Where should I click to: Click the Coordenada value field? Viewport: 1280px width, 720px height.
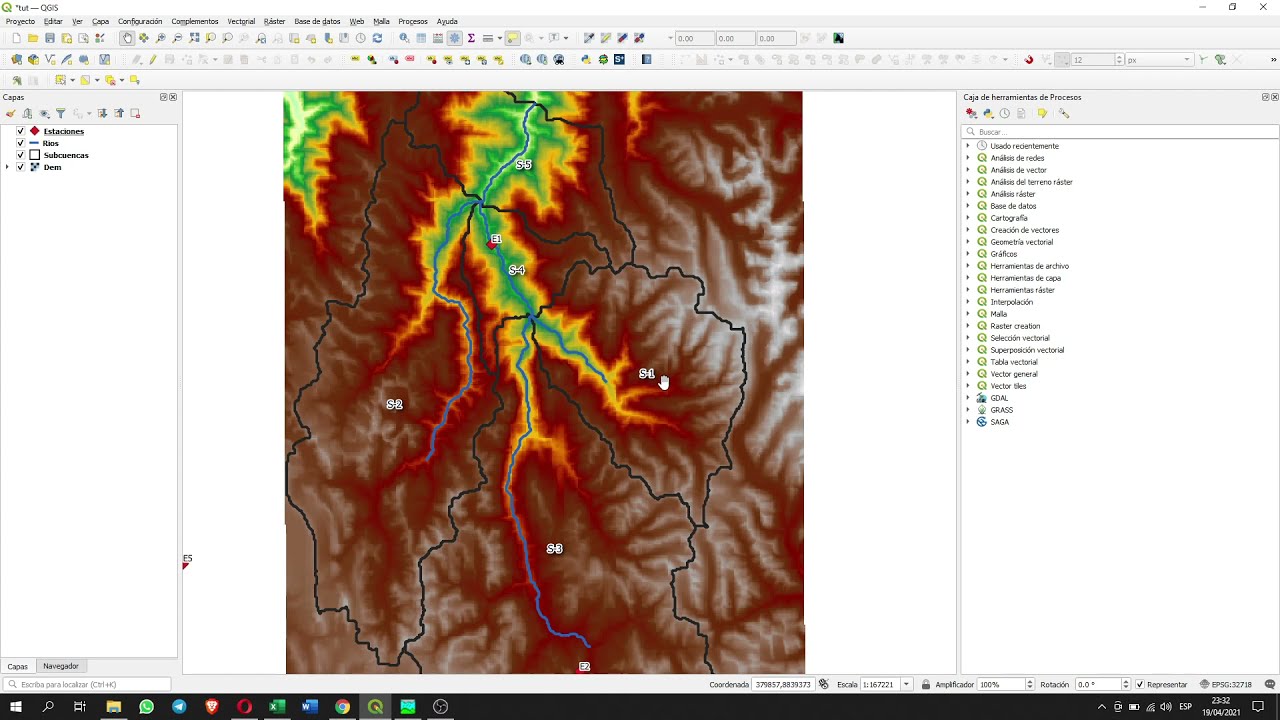(782, 684)
